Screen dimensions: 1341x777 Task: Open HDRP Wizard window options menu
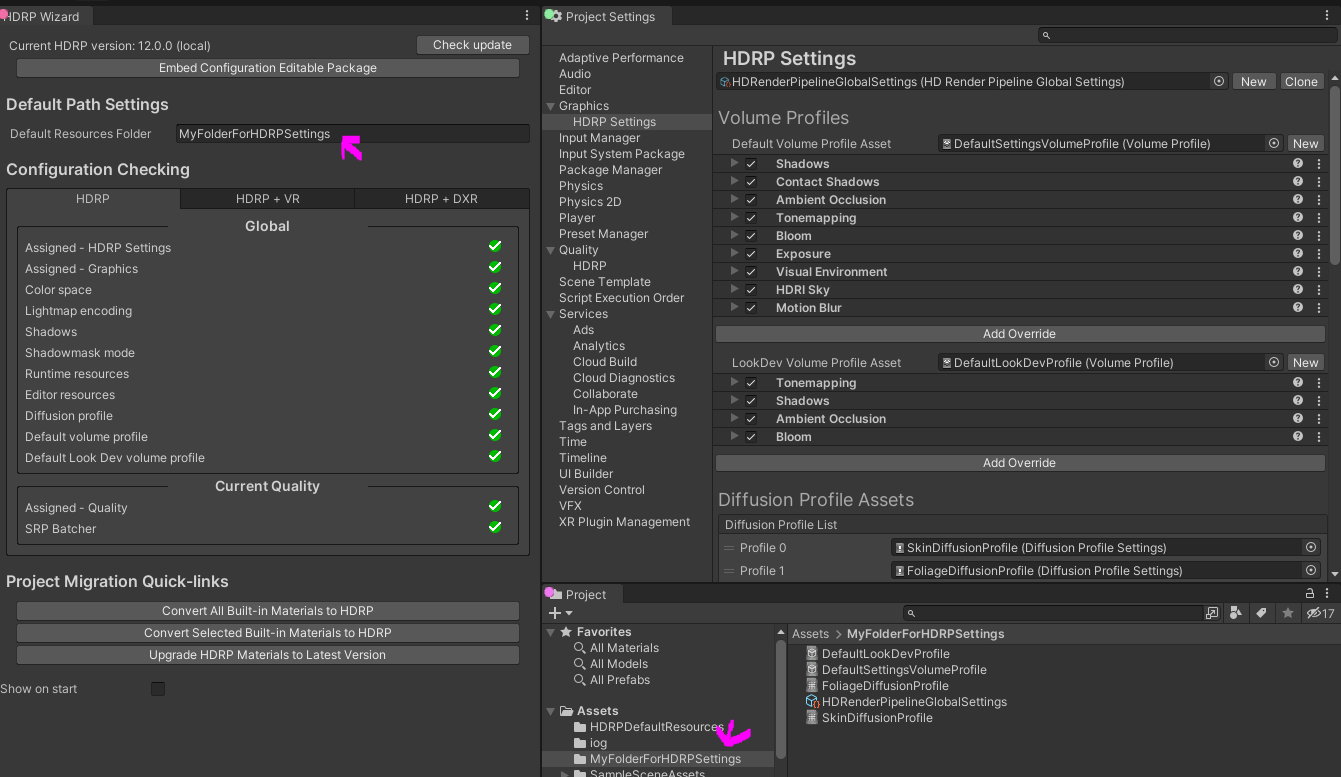point(527,16)
